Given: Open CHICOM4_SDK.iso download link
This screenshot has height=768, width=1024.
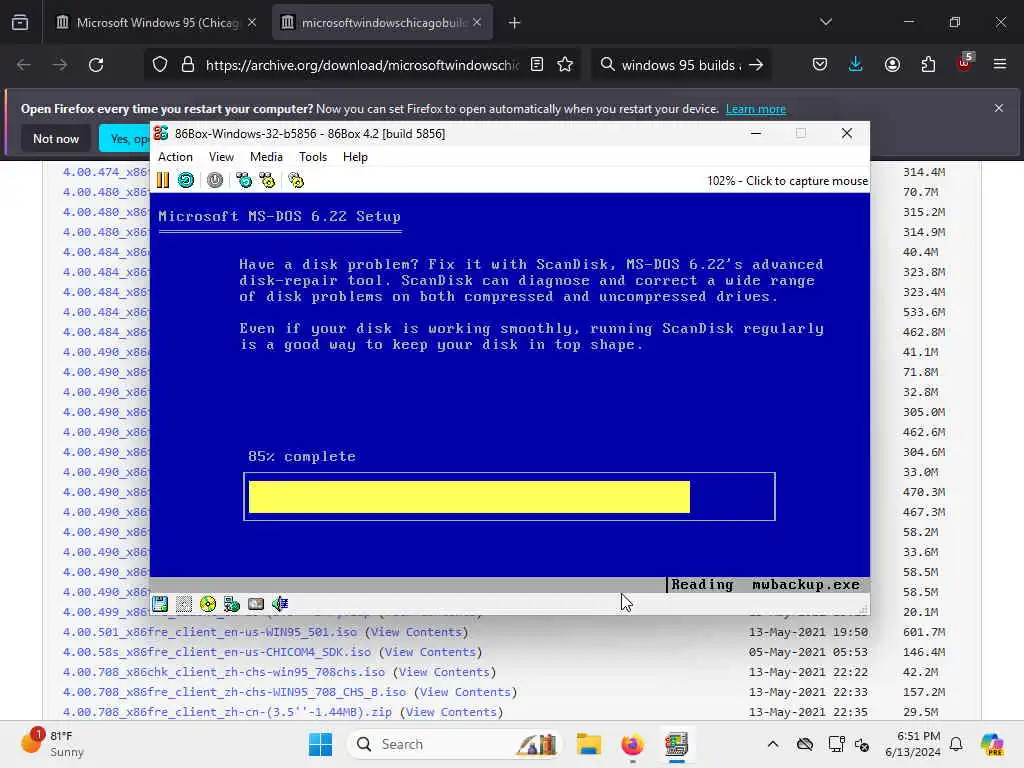Looking at the screenshot, I should click(x=216, y=652).
